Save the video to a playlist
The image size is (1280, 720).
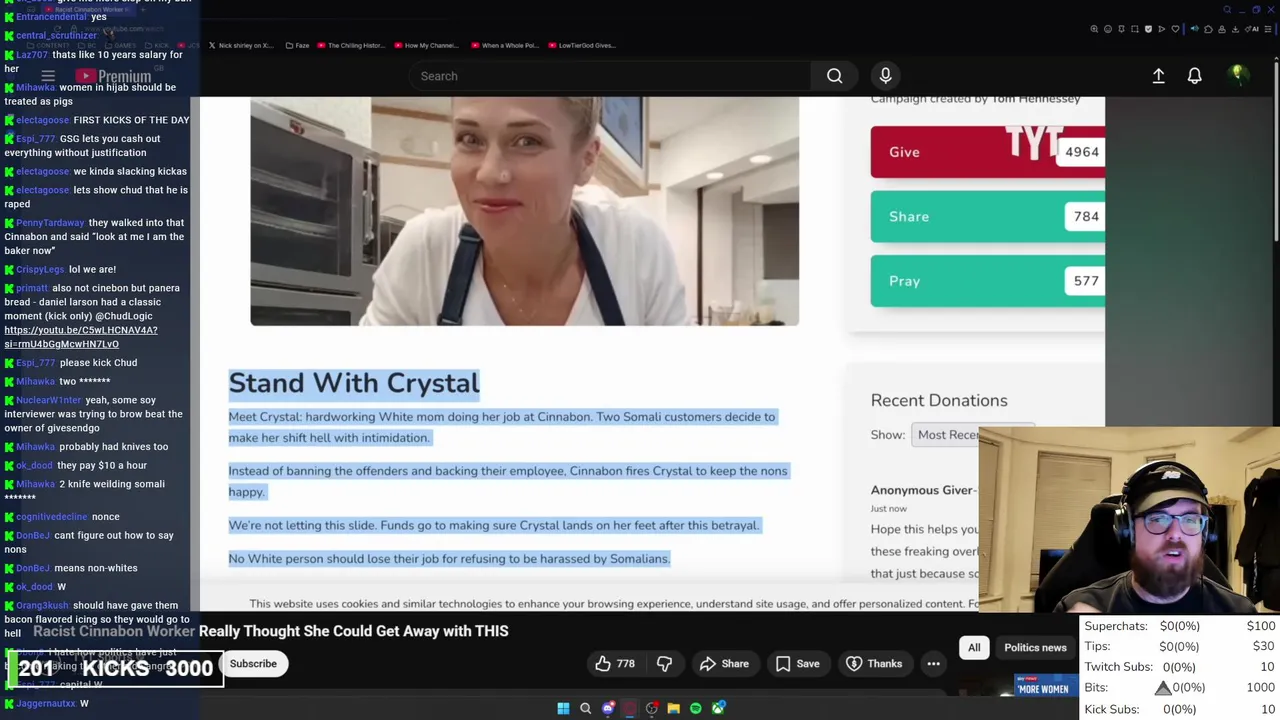[x=798, y=664]
